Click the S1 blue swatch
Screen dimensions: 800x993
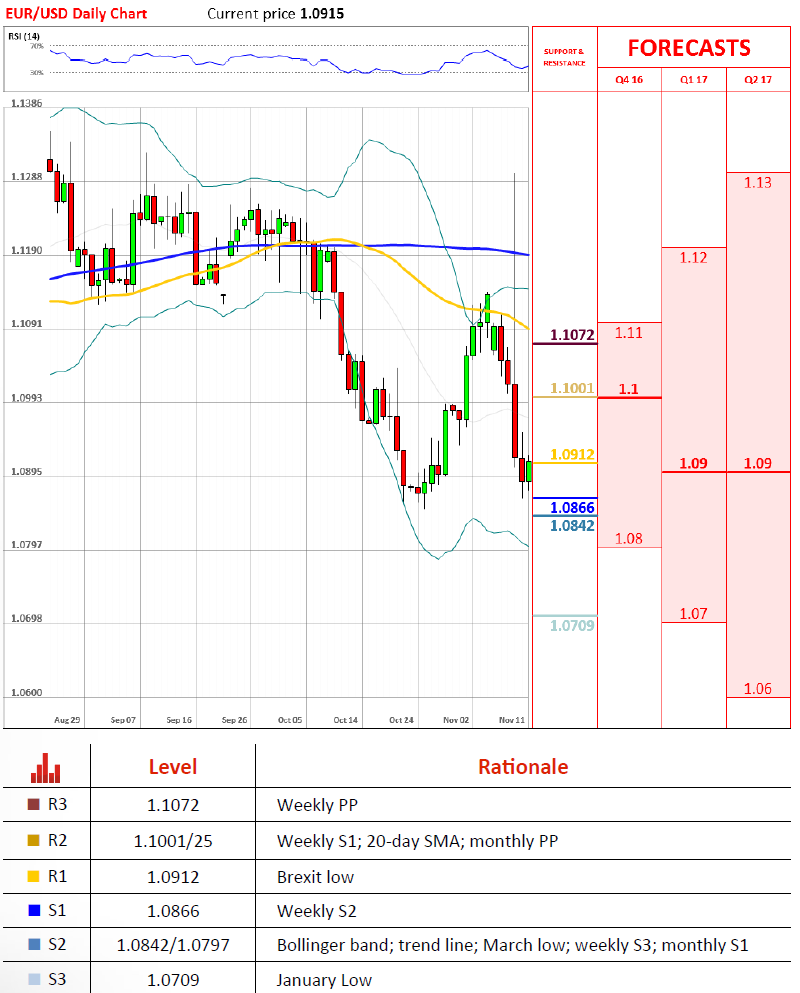34,910
